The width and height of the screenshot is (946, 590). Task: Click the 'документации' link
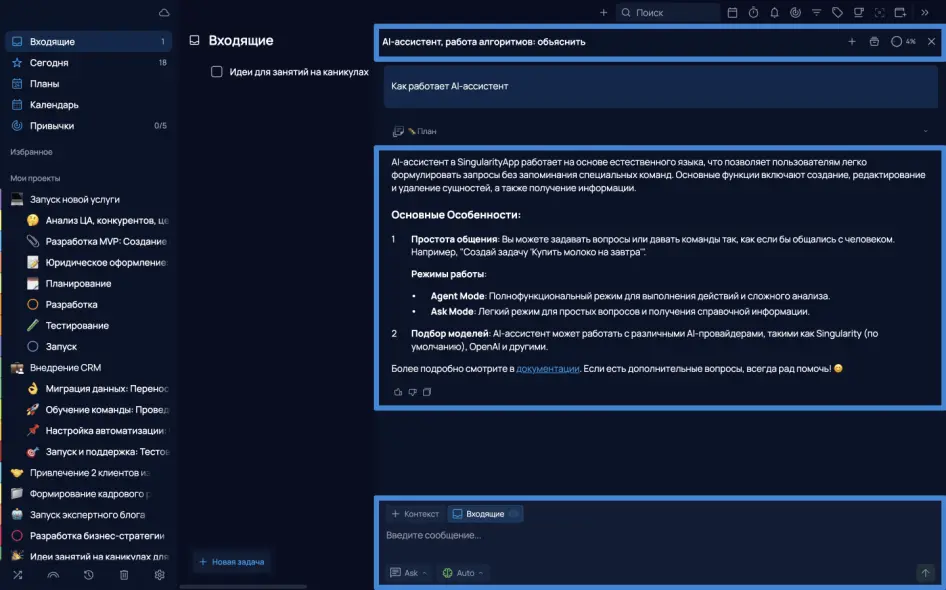pos(547,369)
